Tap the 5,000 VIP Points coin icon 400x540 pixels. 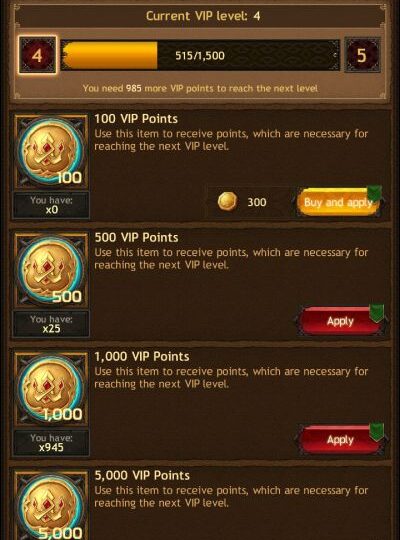(51, 506)
